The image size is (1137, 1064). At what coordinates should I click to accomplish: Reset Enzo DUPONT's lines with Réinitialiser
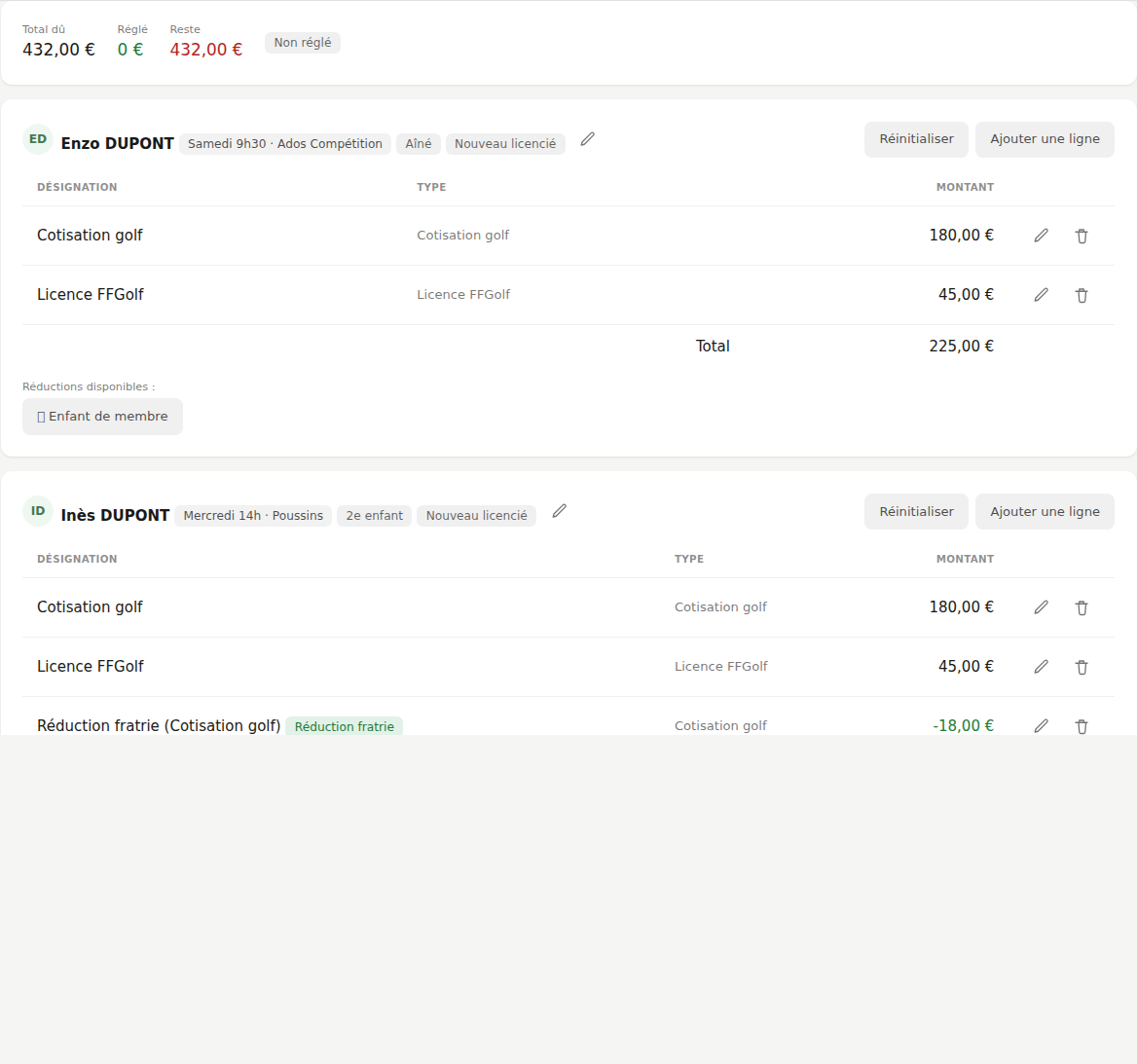[x=916, y=139]
